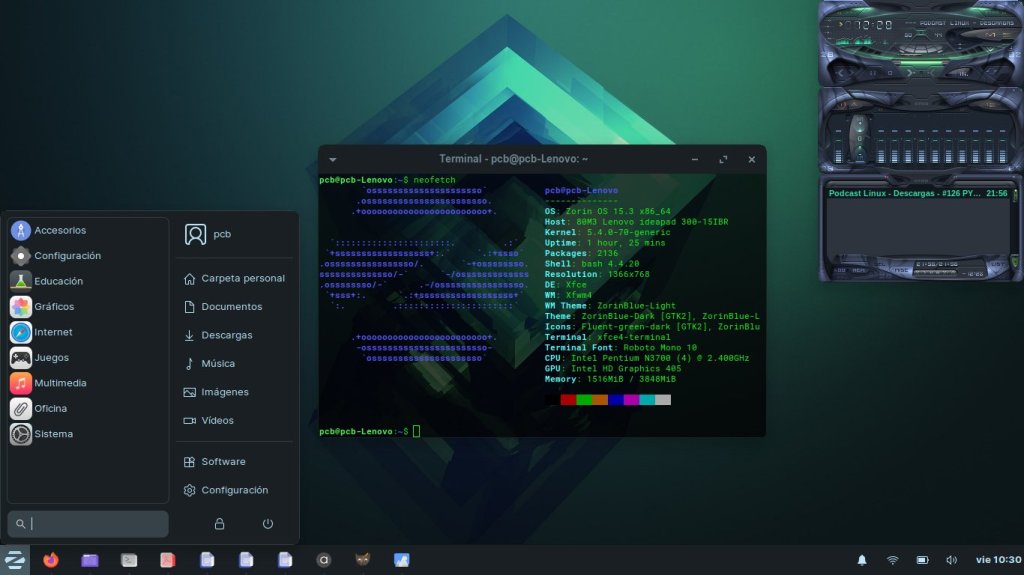Click the battery indicator in the tray
This screenshot has width=1024, height=575.
click(x=922, y=560)
